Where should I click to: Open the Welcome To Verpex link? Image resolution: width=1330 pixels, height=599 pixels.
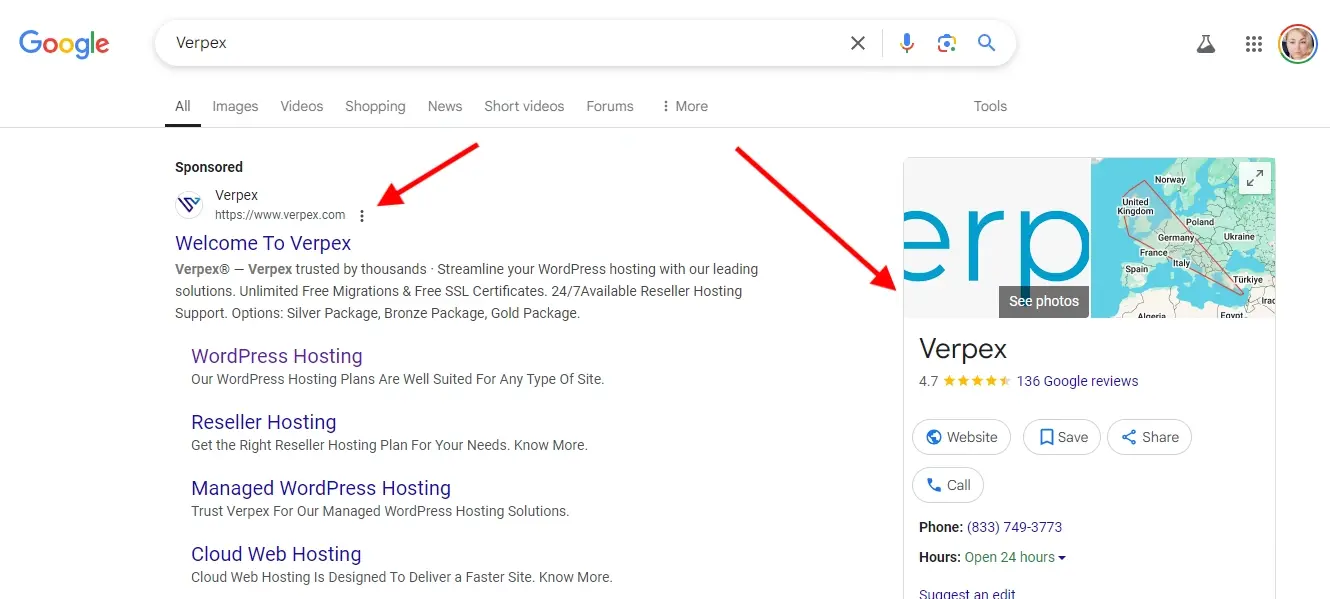tap(263, 243)
